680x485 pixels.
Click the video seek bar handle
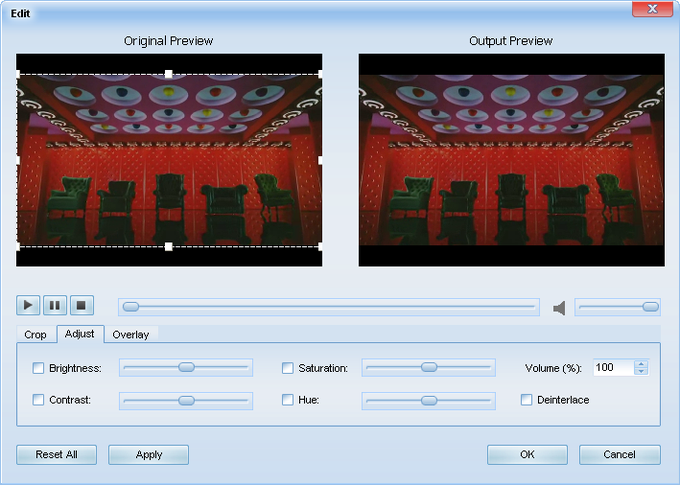[131, 307]
